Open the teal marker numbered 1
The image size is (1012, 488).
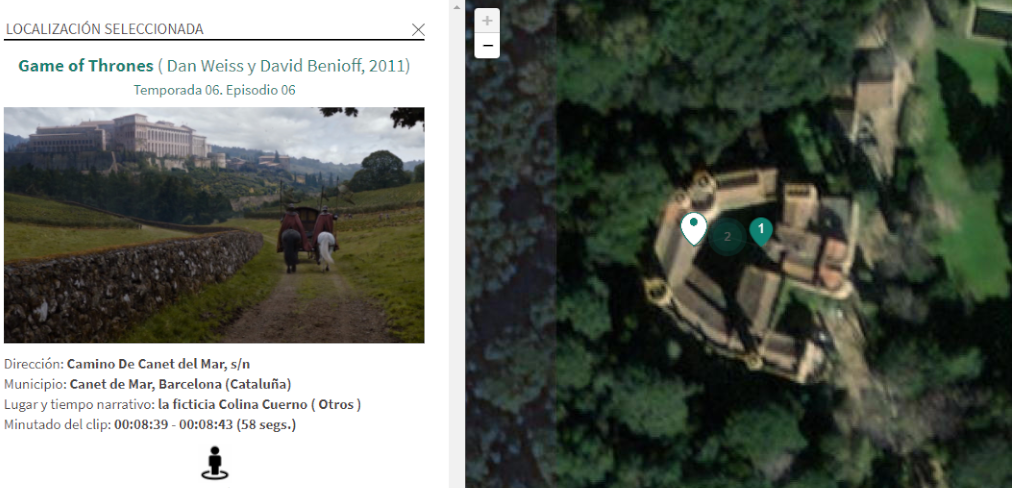click(x=761, y=231)
